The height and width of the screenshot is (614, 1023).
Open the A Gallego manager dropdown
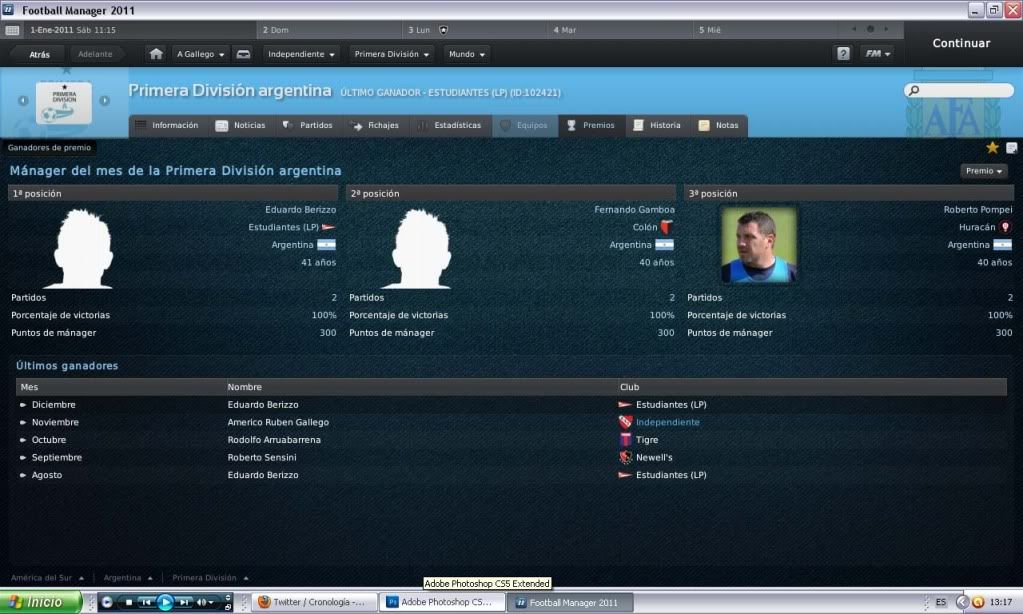(x=200, y=54)
